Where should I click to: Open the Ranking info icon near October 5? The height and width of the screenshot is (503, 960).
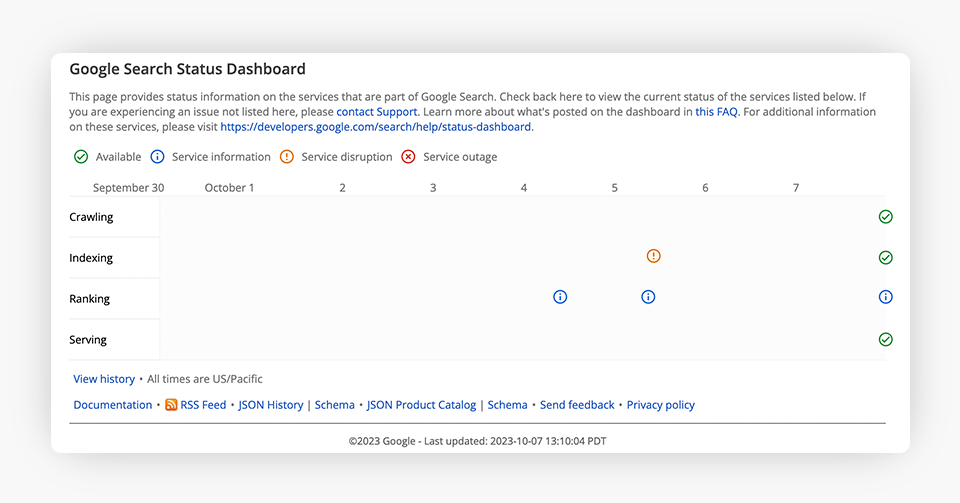tap(648, 297)
